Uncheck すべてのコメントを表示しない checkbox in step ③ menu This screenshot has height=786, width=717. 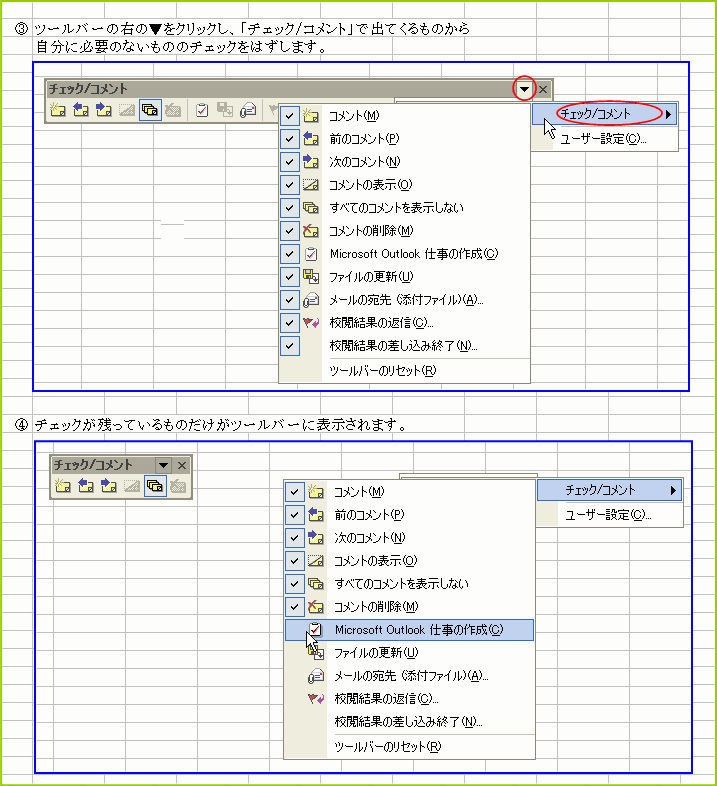(290, 208)
